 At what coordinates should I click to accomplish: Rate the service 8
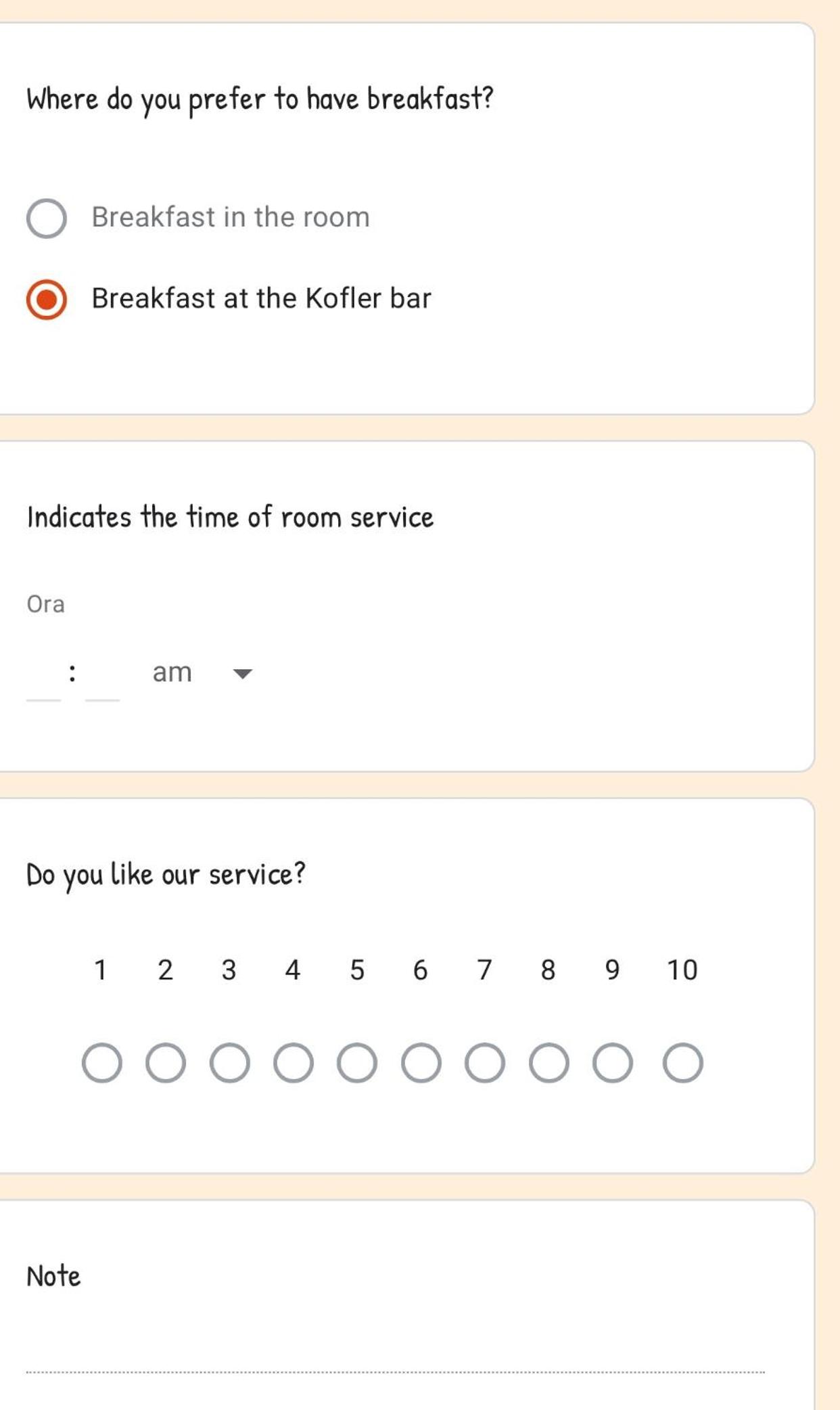[549, 1063]
